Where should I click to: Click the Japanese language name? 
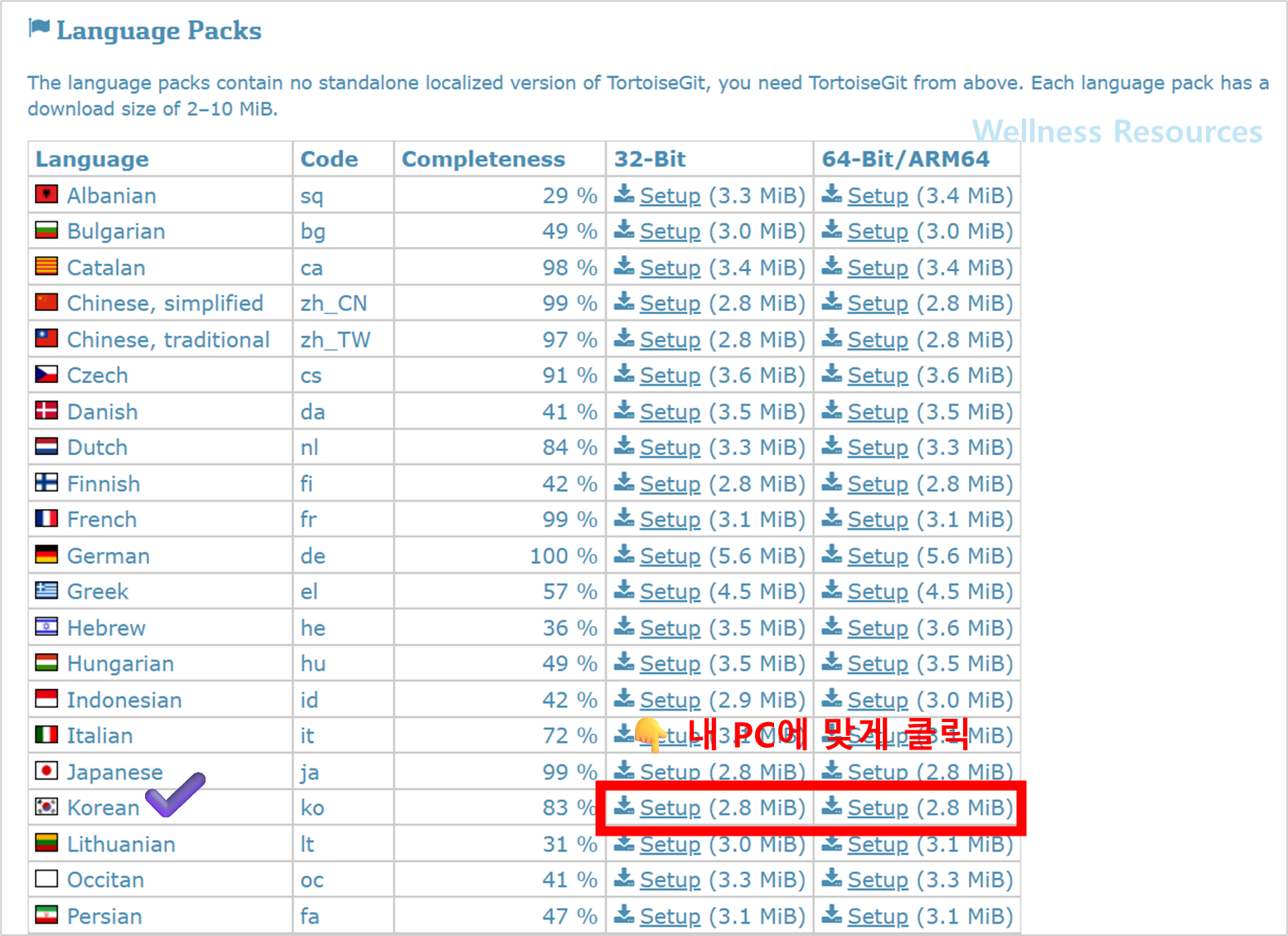pos(114,773)
